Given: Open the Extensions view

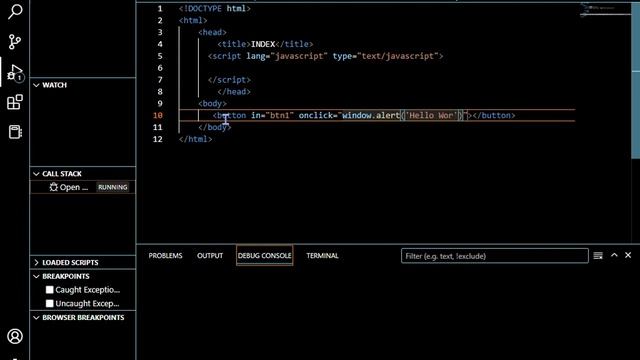Looking at the screenshot, I should coord(15,102).
